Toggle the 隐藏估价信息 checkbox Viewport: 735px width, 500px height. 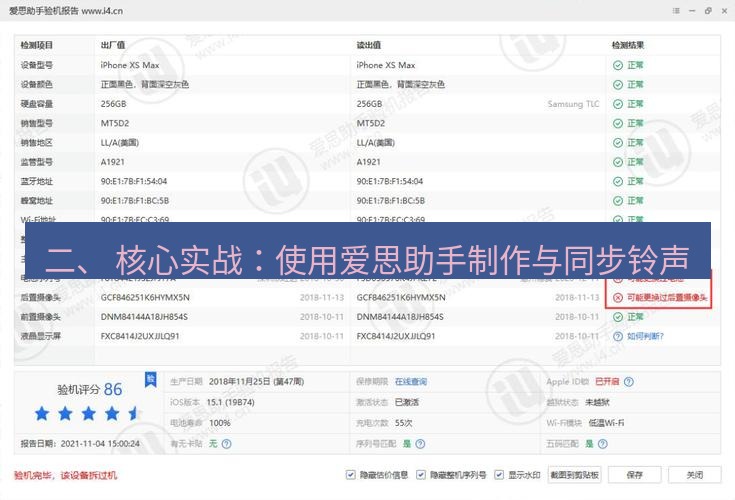(350, 475)
